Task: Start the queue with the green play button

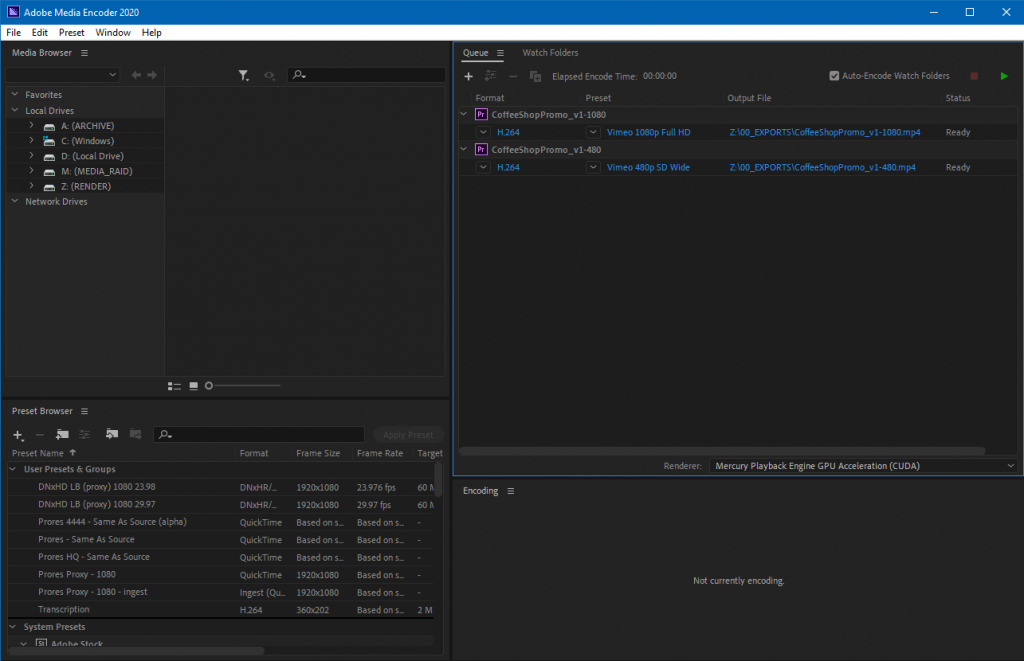Action: (1004, 76)
